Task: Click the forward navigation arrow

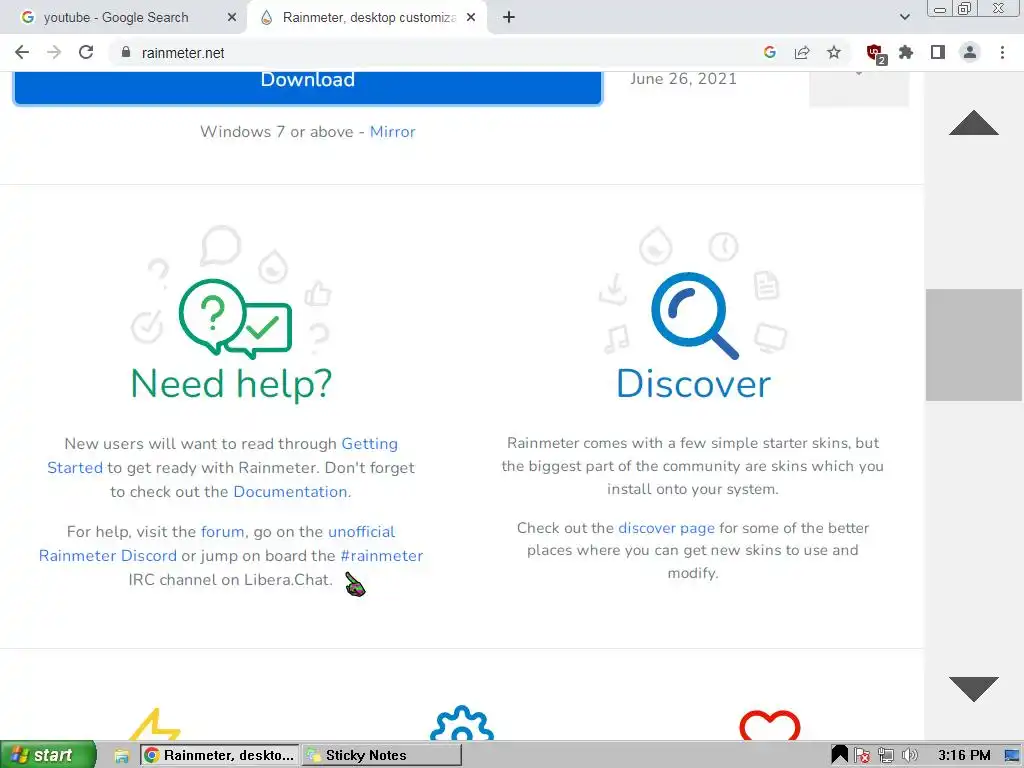Action: pyautogui.click(x=54, y=52)
